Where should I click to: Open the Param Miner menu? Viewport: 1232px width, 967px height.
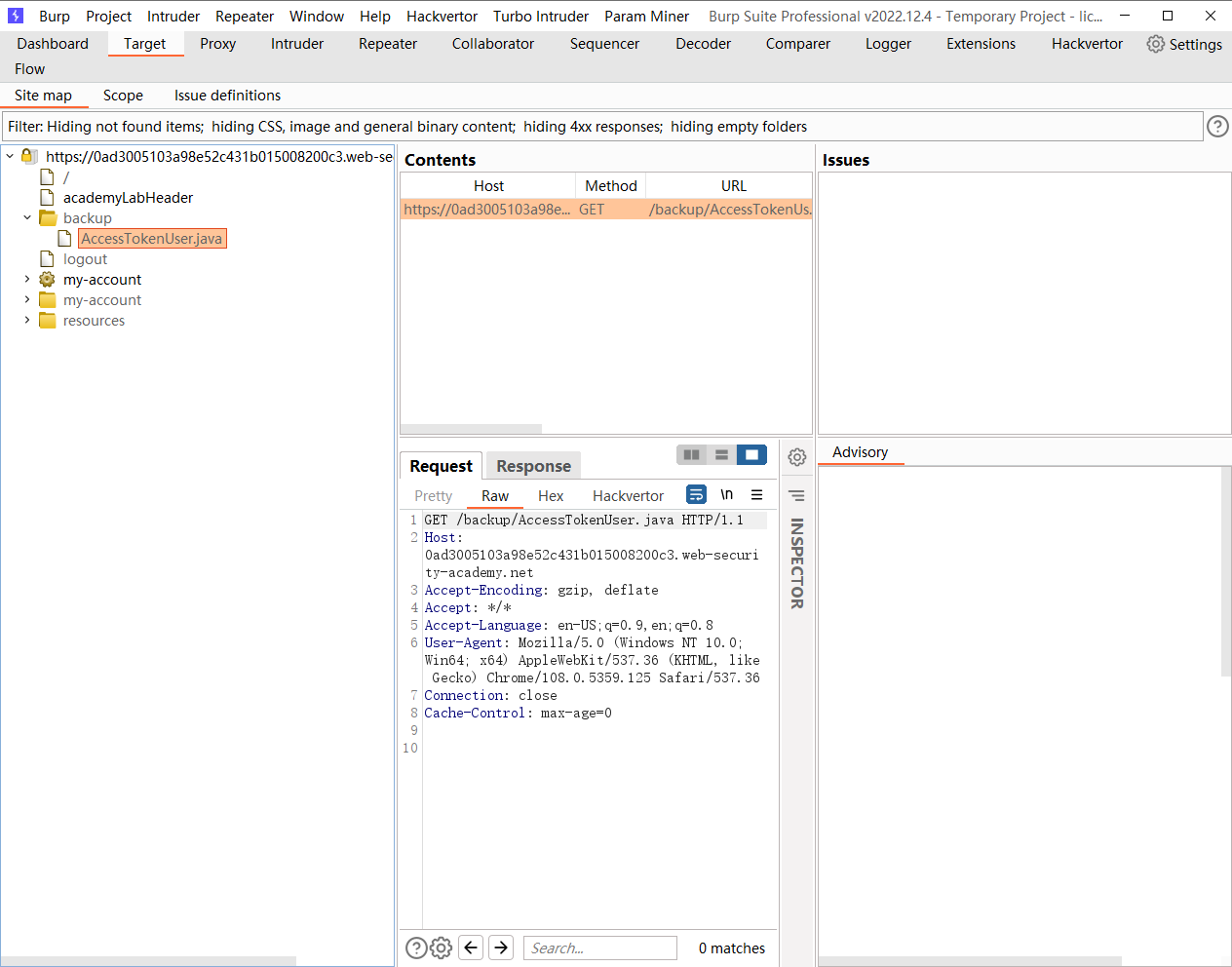coord(646,17)
